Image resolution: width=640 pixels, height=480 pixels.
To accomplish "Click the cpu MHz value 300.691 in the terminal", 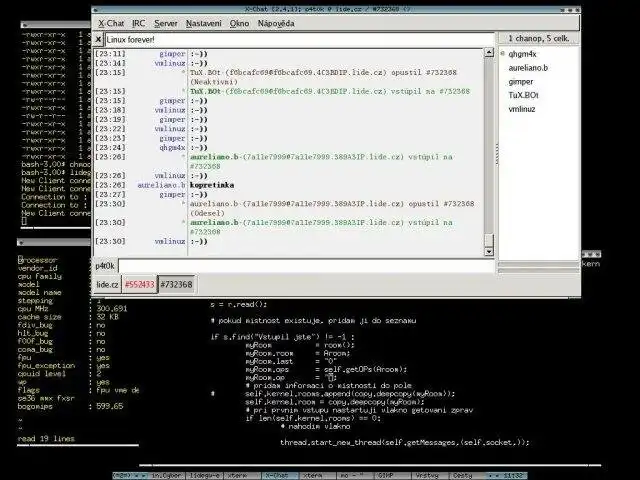I will coord(112,309).
